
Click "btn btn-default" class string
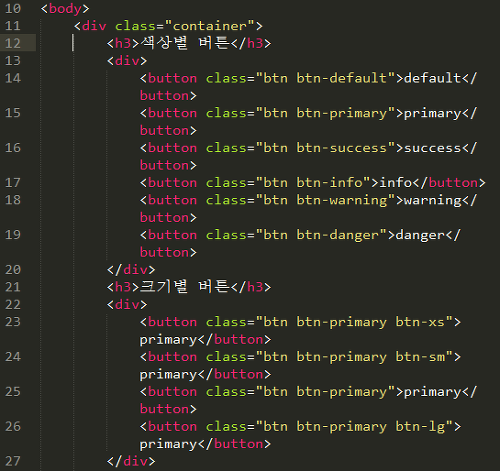[325, 78]
